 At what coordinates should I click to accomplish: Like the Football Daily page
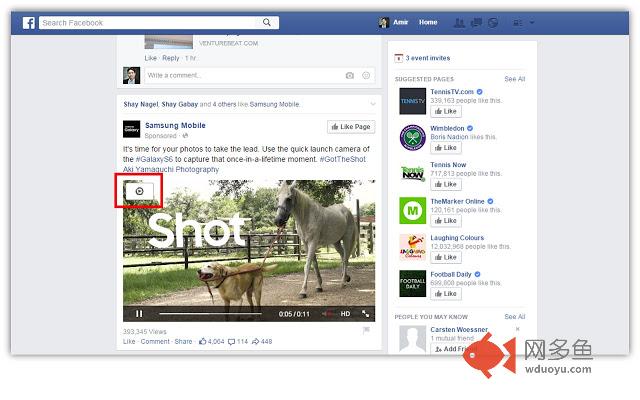click(446, 294)
